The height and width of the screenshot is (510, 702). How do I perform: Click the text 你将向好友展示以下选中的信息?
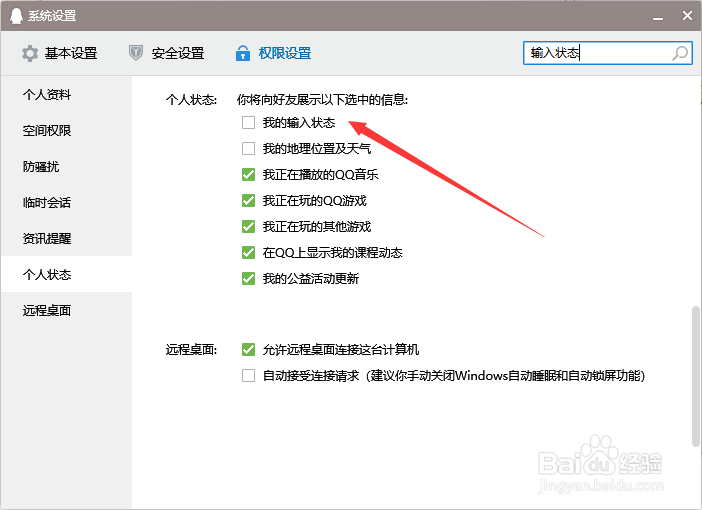pyautogui.click(x=322, y=99)
